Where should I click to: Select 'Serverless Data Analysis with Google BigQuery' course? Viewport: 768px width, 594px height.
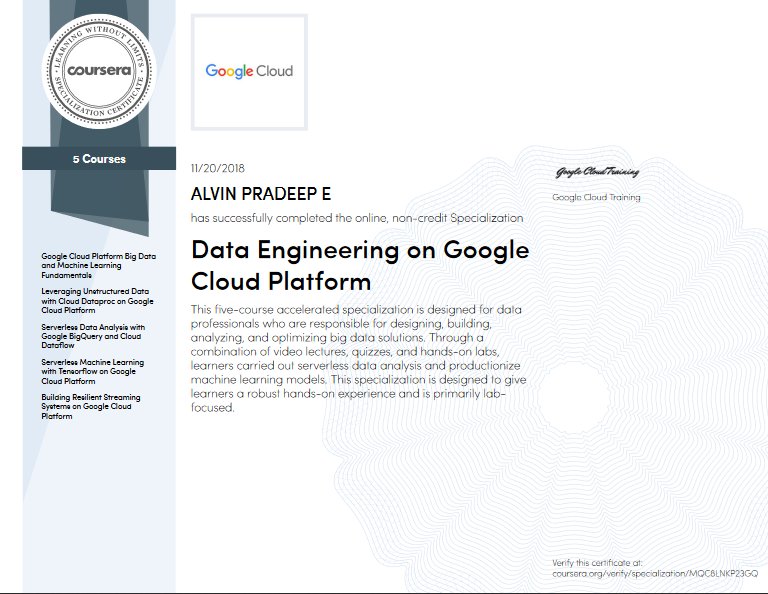(x=93, y=336)
